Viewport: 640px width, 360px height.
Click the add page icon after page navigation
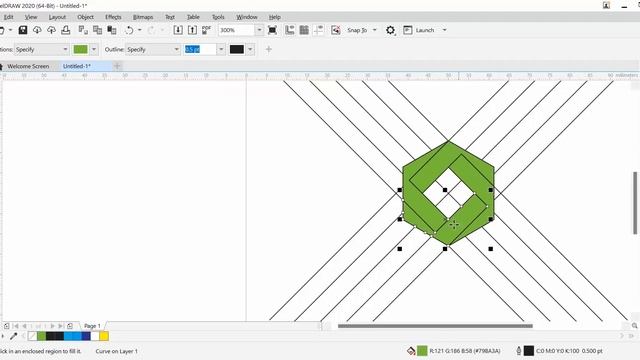pos(70,326)
